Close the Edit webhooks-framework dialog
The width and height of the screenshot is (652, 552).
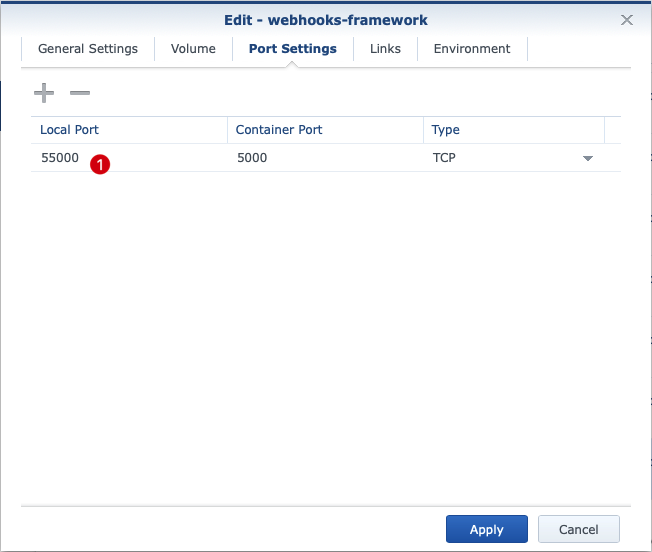(627, 20)
